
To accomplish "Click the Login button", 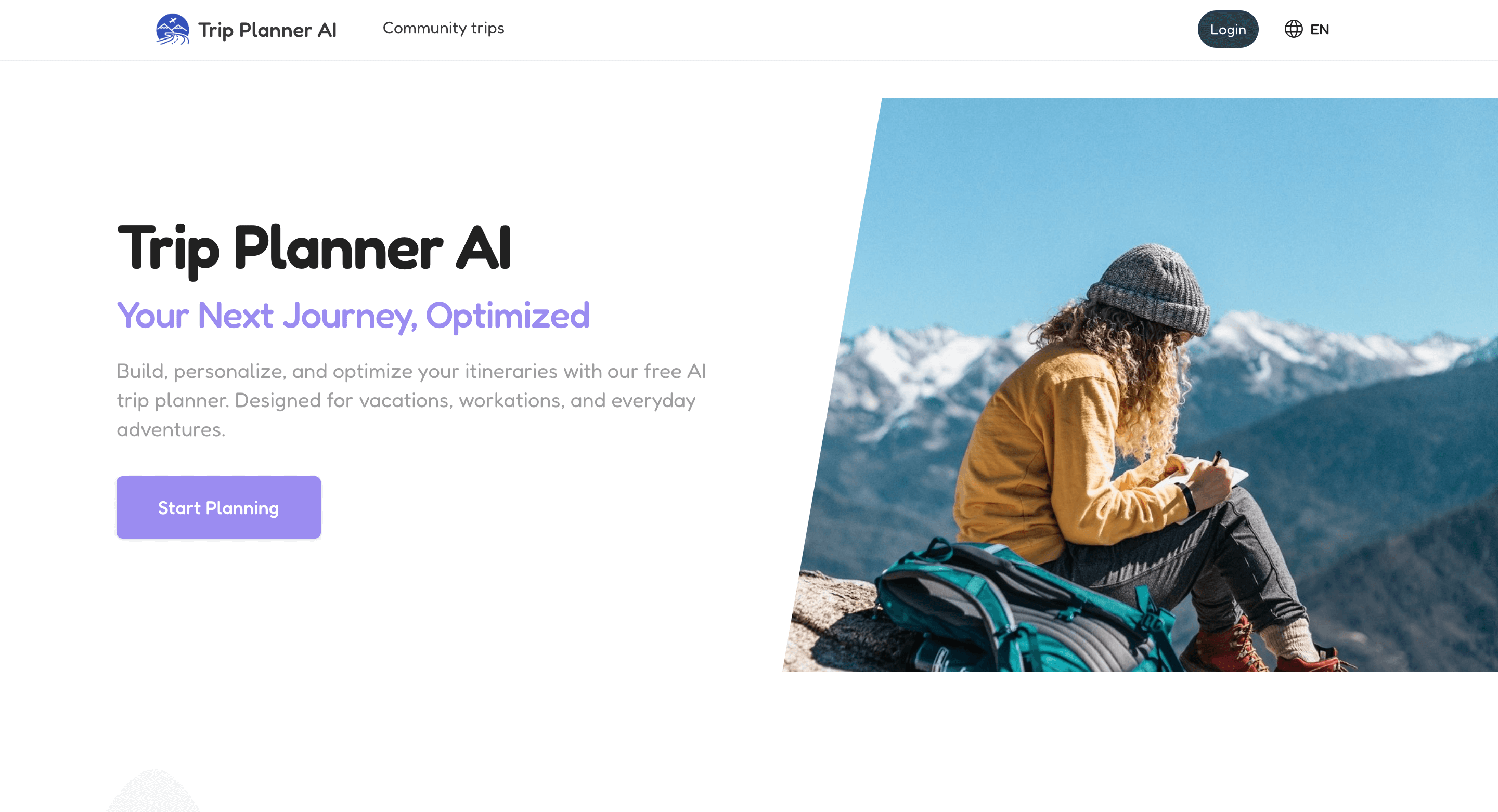I will click(x=1228, y=29).
